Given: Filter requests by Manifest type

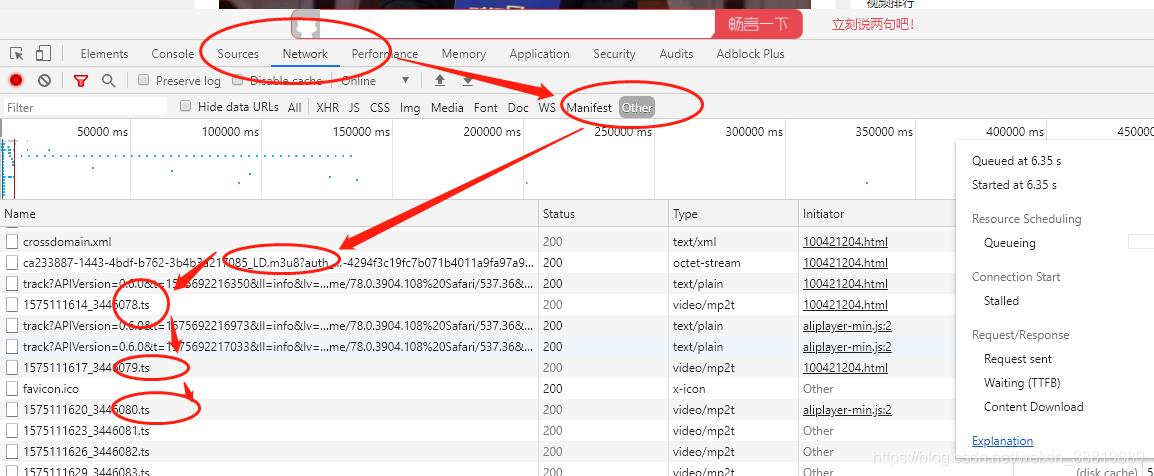Looking at the screenshot, I should [589, 107].
